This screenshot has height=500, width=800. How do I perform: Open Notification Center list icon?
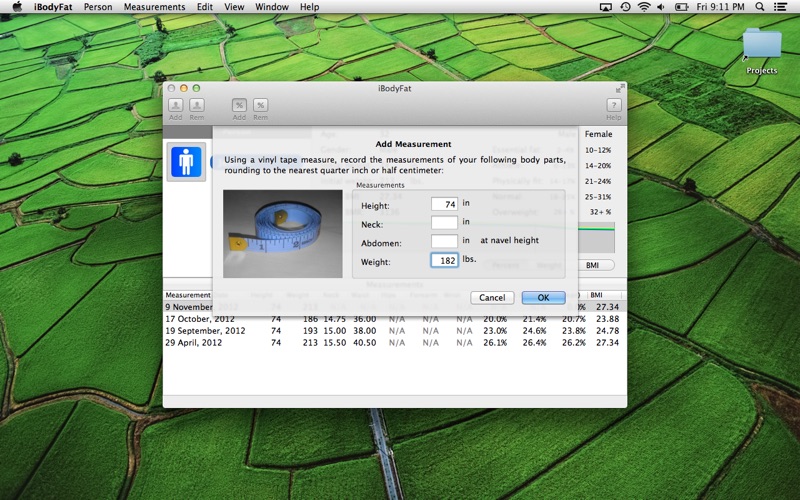pos(780,7)
